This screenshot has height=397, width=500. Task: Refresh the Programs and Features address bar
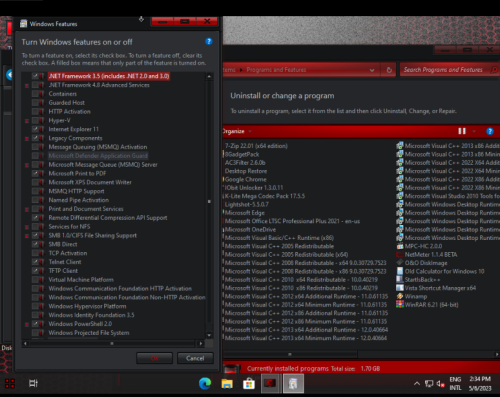(389, 70)
